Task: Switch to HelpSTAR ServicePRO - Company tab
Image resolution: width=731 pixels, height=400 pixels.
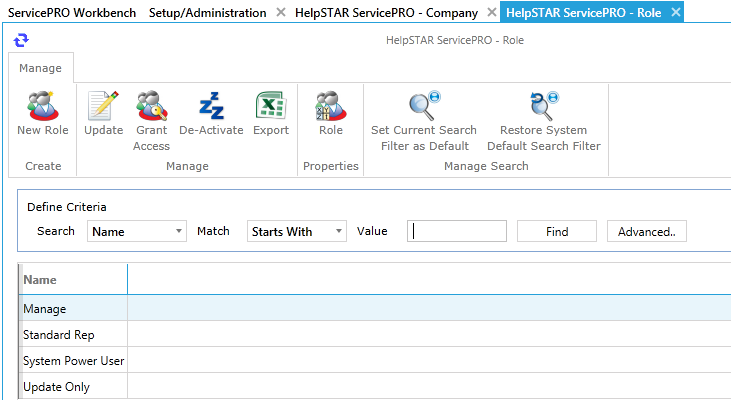Action: pos(386,13)
